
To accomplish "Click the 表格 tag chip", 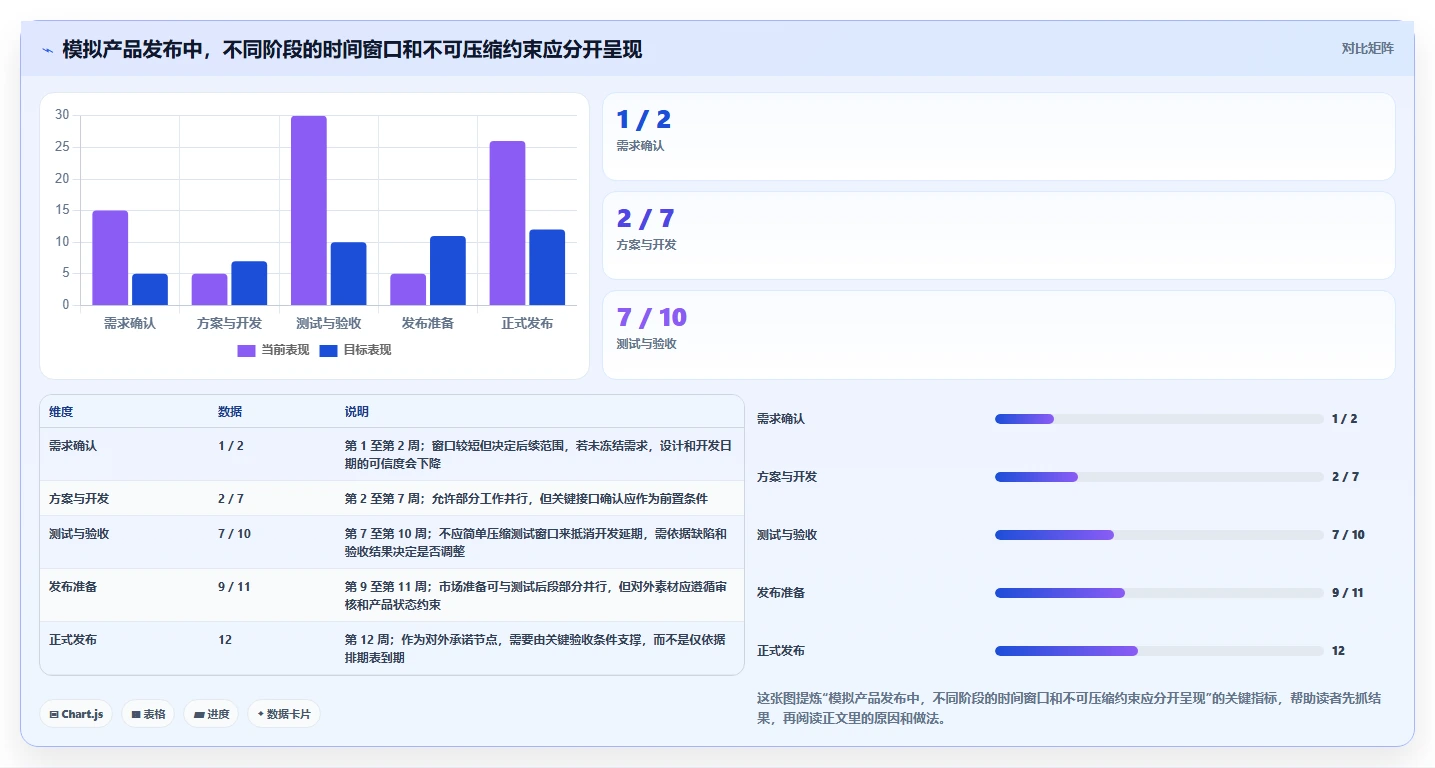I will (x=148, y=714).
